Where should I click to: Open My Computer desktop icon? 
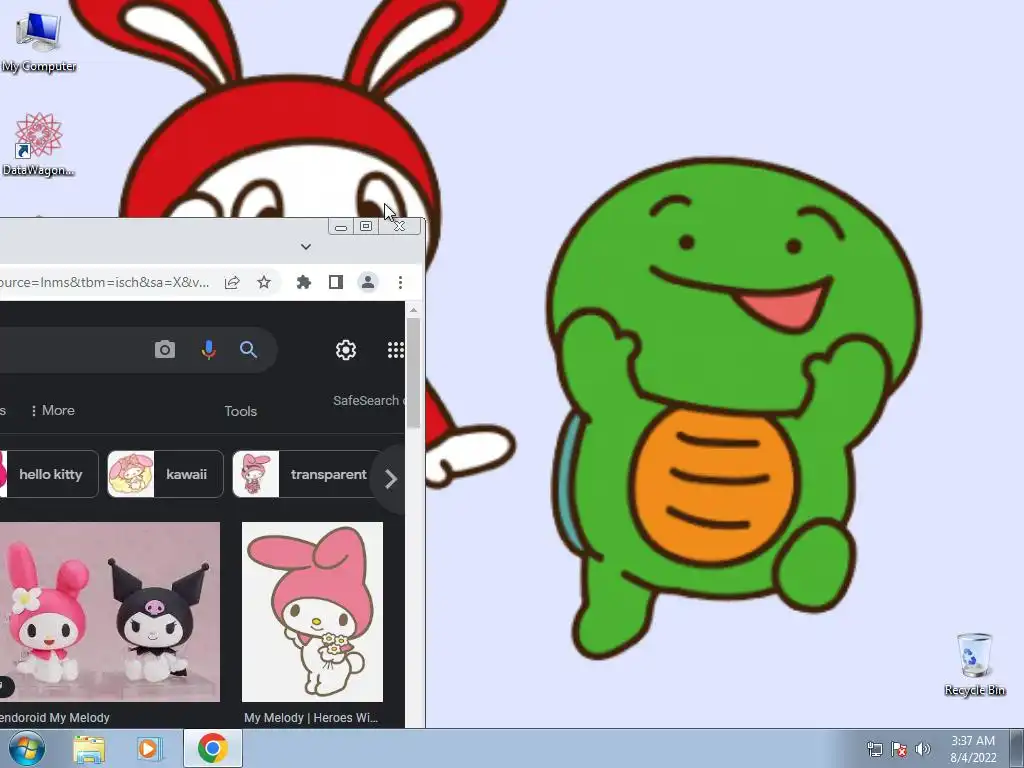point(39,40)
